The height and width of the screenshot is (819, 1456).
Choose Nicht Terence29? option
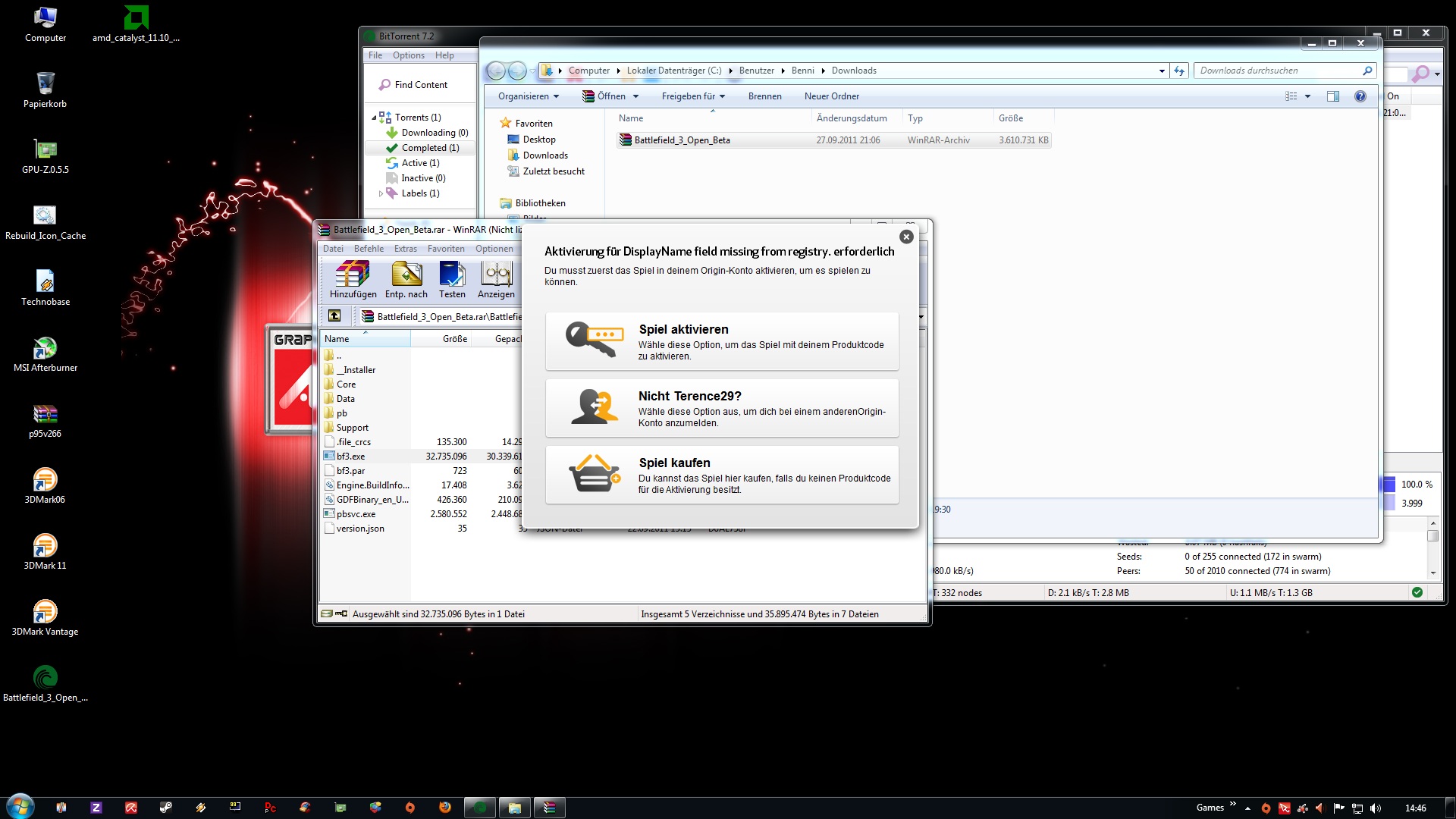click(722, 408)
